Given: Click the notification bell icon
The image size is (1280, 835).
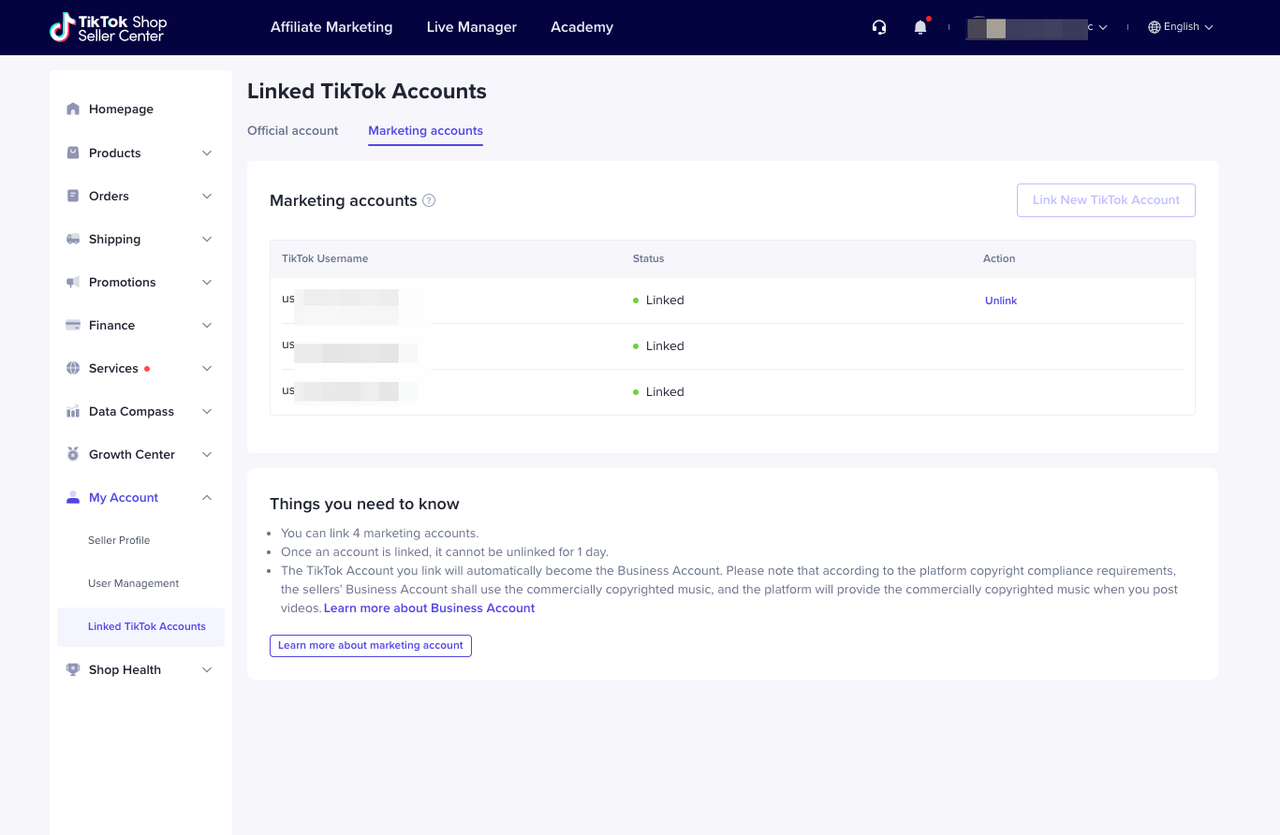Looking at the screenshot, I should [919, 27].
